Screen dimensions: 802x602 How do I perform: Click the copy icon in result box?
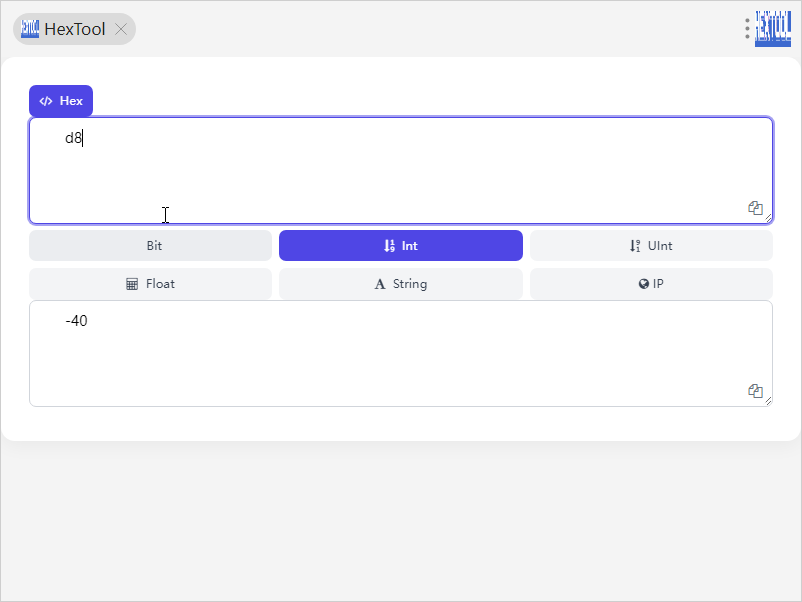click(756, 391)
